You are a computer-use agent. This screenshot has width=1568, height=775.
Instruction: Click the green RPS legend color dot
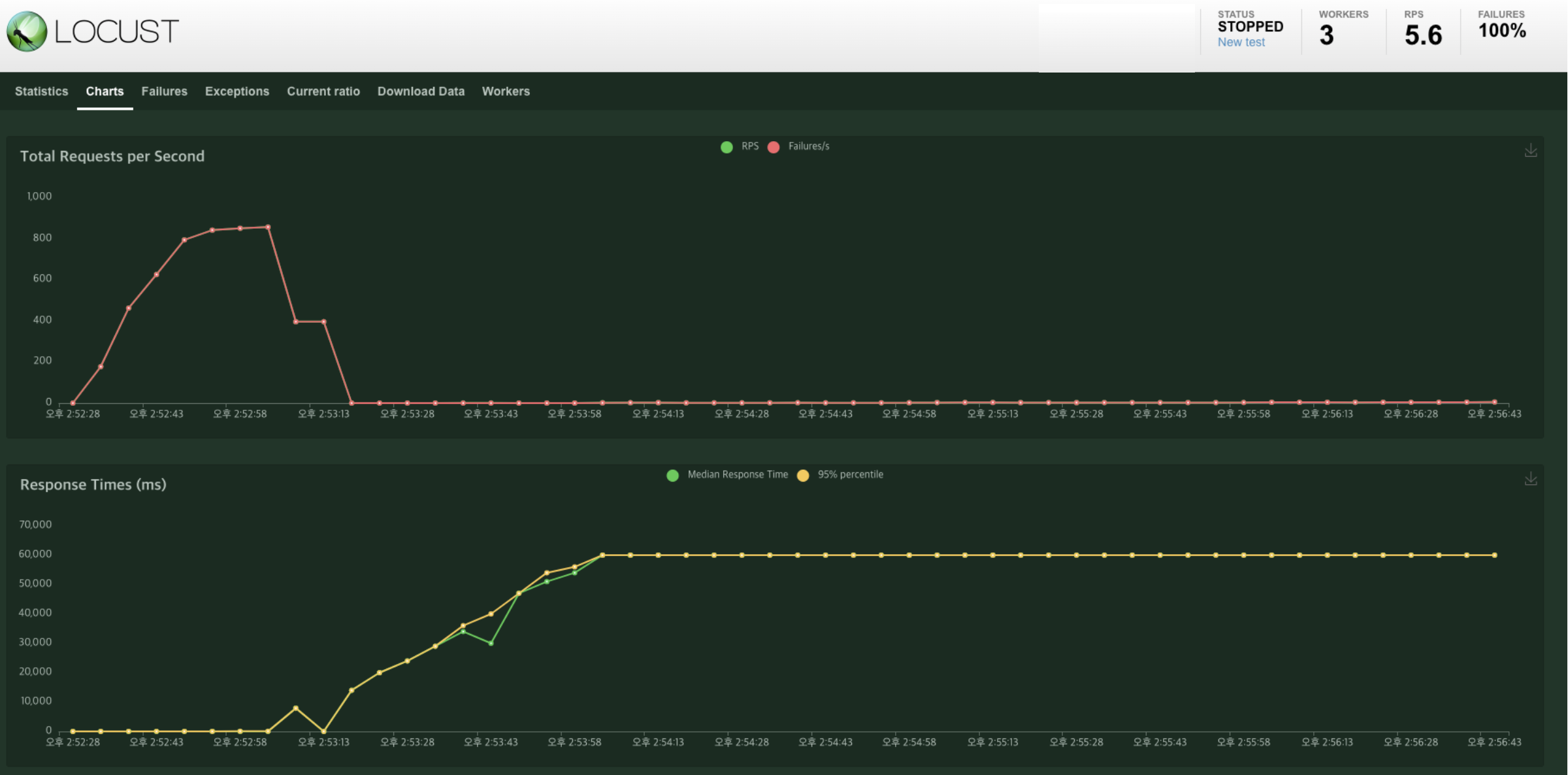point(727,147)
